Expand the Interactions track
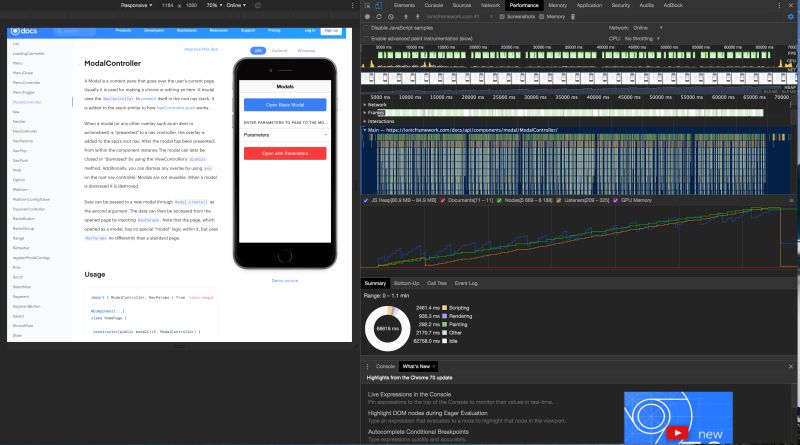The image size is (800, 445). 364,121
